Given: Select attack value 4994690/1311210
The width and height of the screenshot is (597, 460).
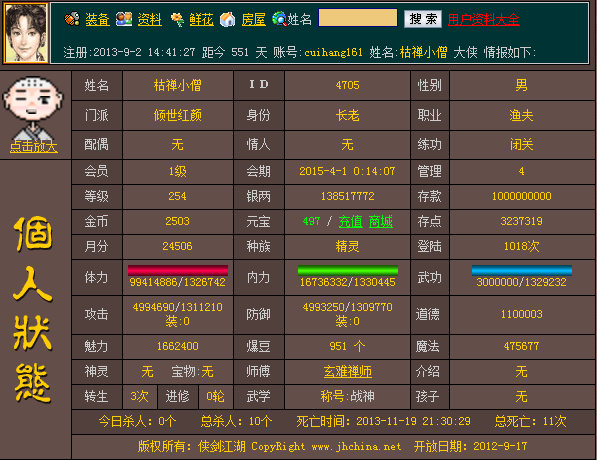Looking at the screenshot, I should point(178,307).
